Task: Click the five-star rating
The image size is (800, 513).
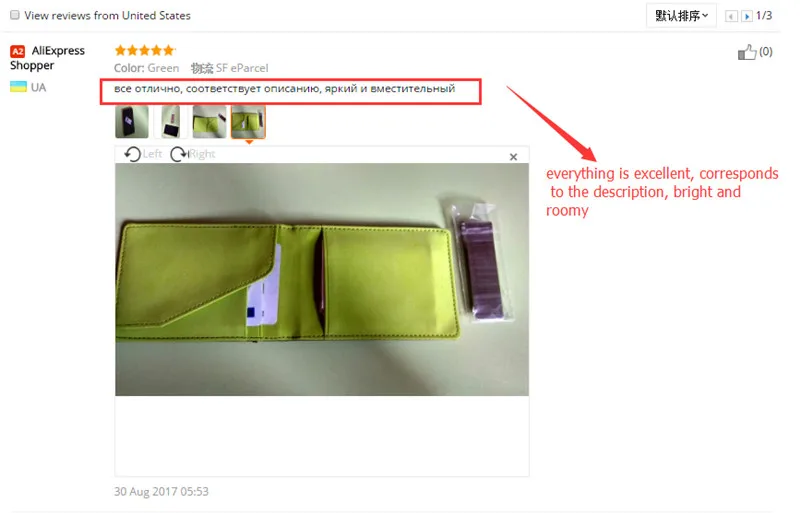Action: 145,50
